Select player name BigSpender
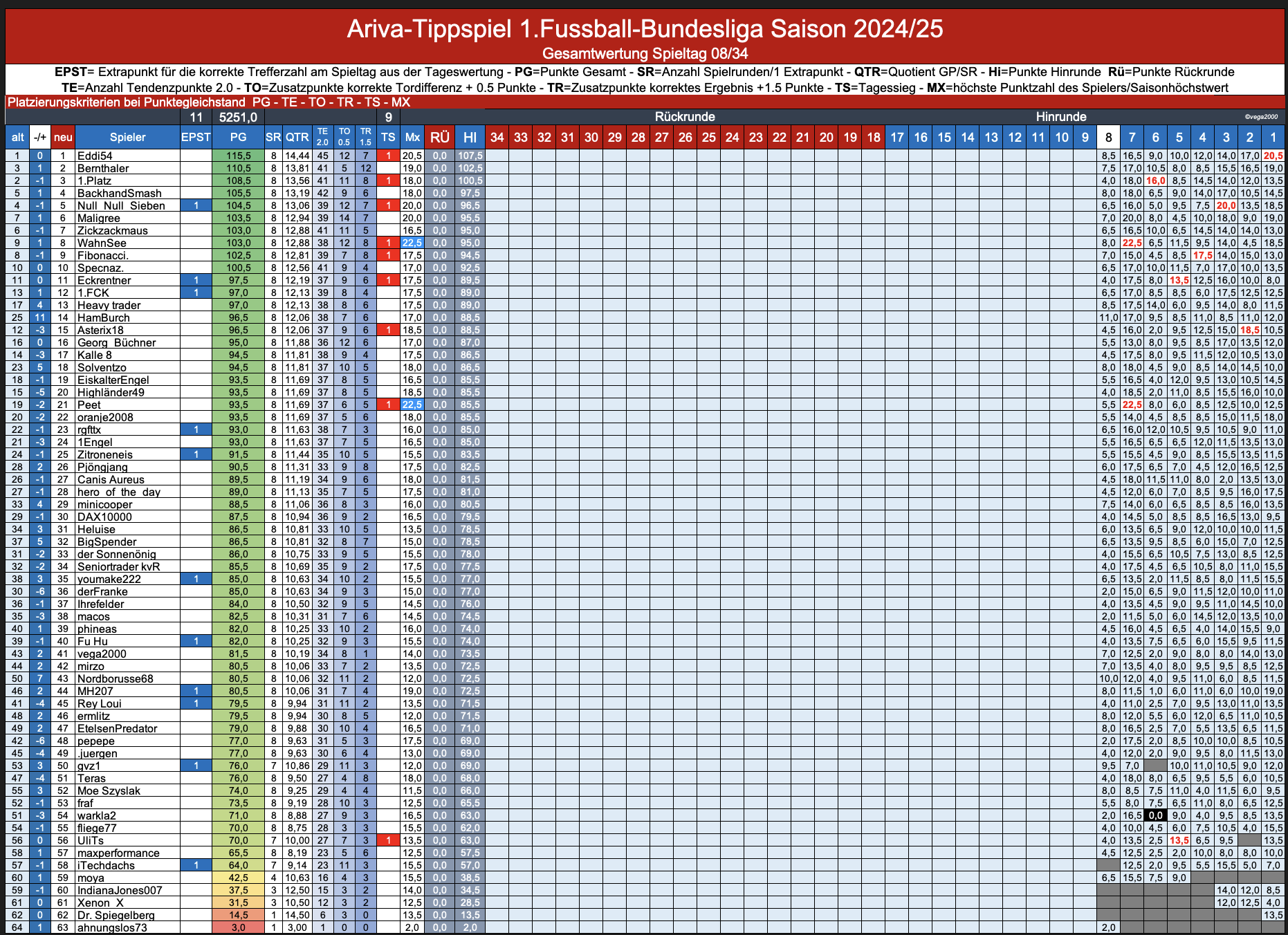The height and width of the screenshot is (935, 1288). (x=107, y=541)
